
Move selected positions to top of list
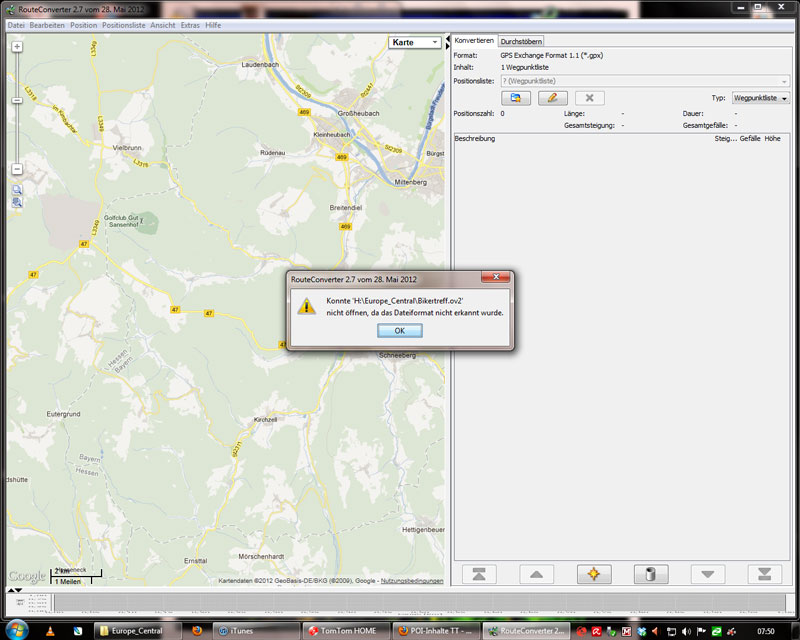(479, 574)
